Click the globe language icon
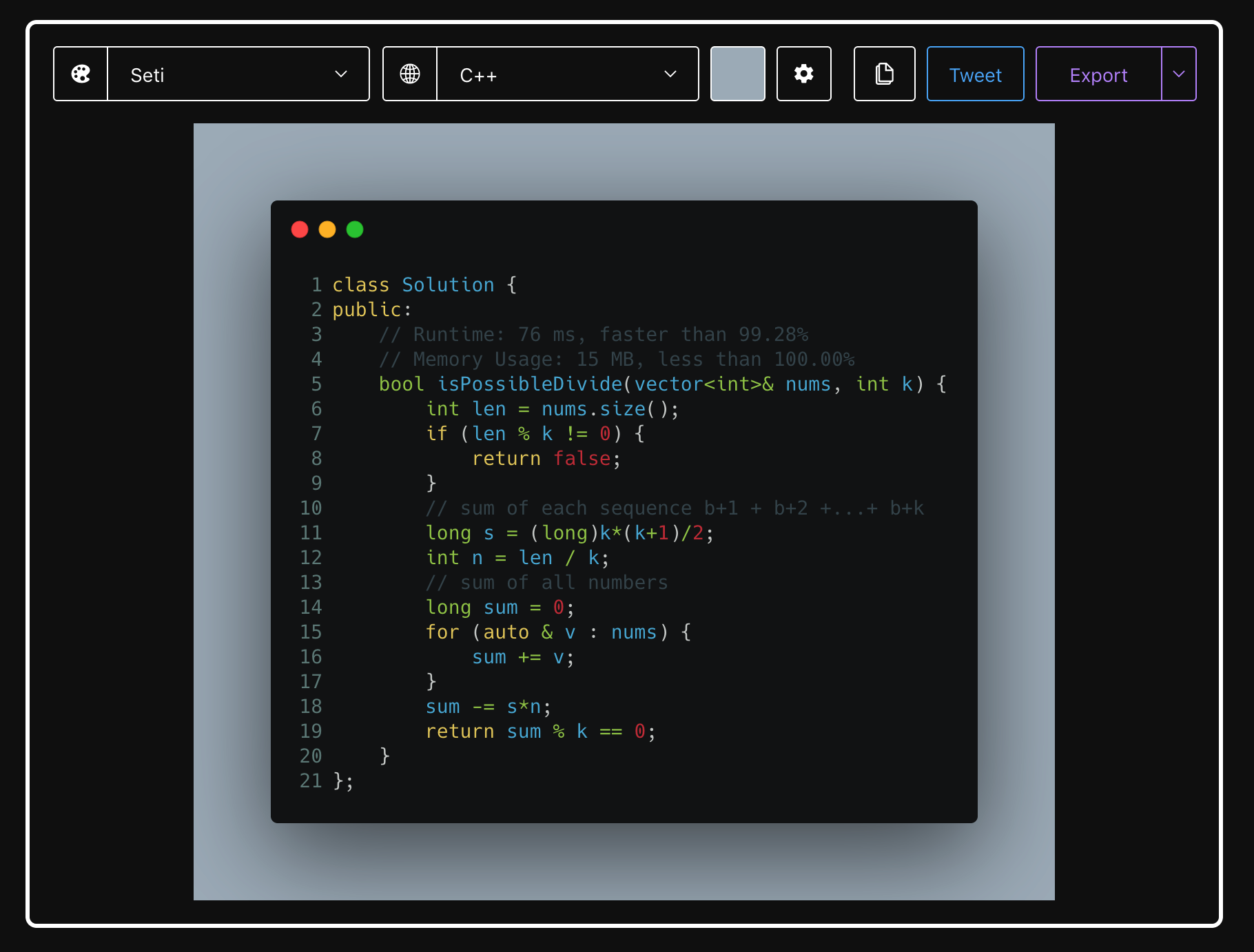The image size is (1254, 952). [410, 74]
